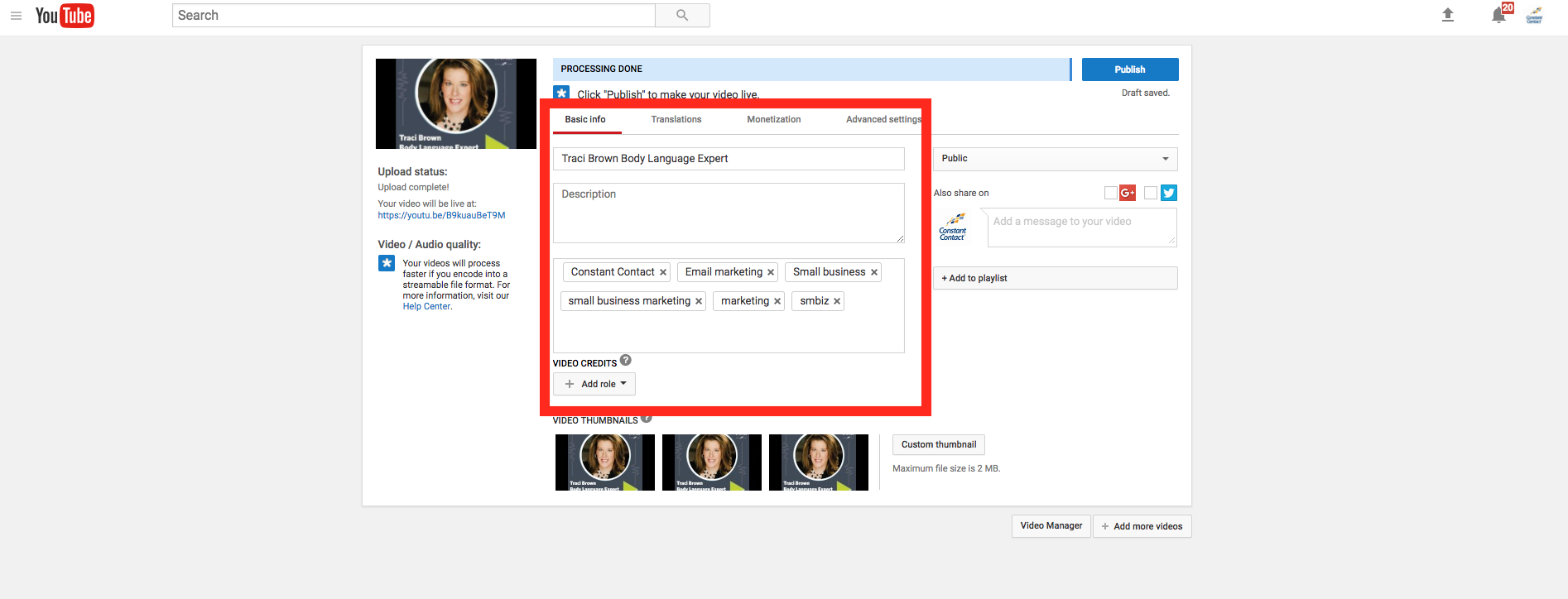
Task: Open the Public privacy dropdown
Action: pos(1056,159)
